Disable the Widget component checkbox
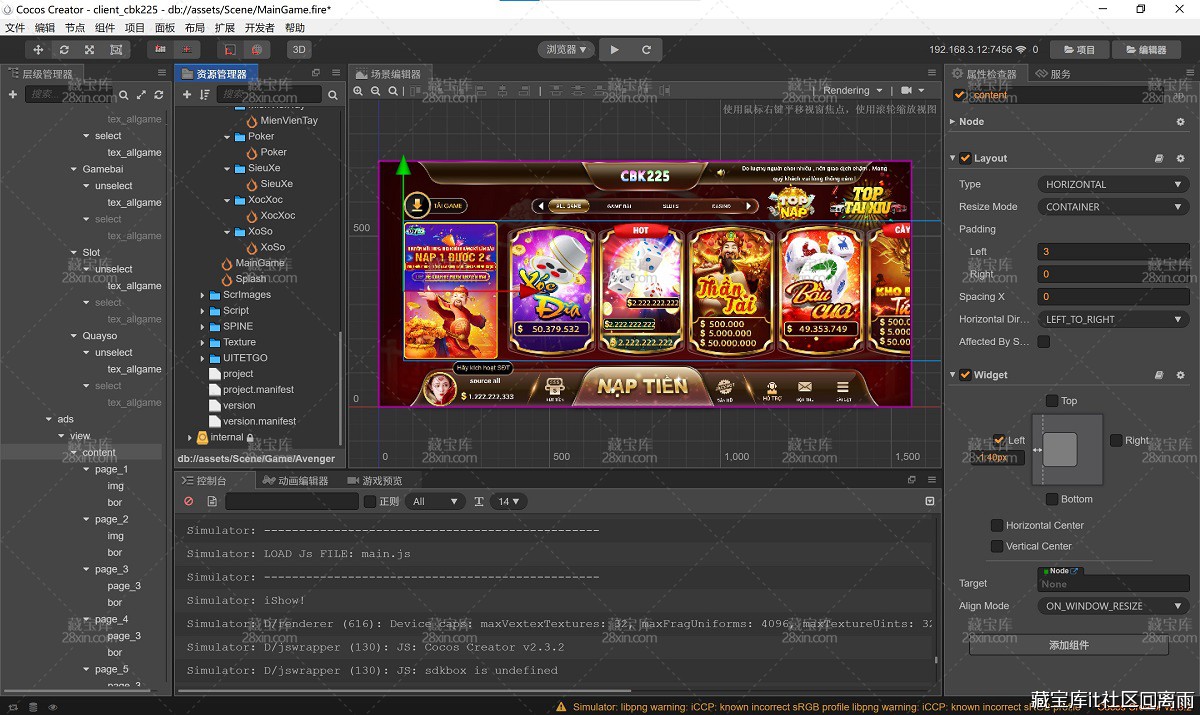 point(965,375)
